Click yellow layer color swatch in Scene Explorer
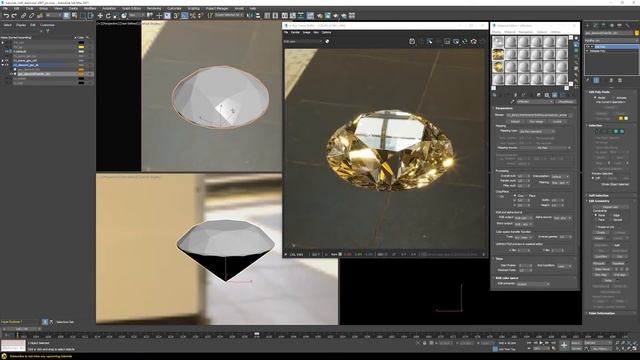The image size is (640, 360). click(81, 47)
